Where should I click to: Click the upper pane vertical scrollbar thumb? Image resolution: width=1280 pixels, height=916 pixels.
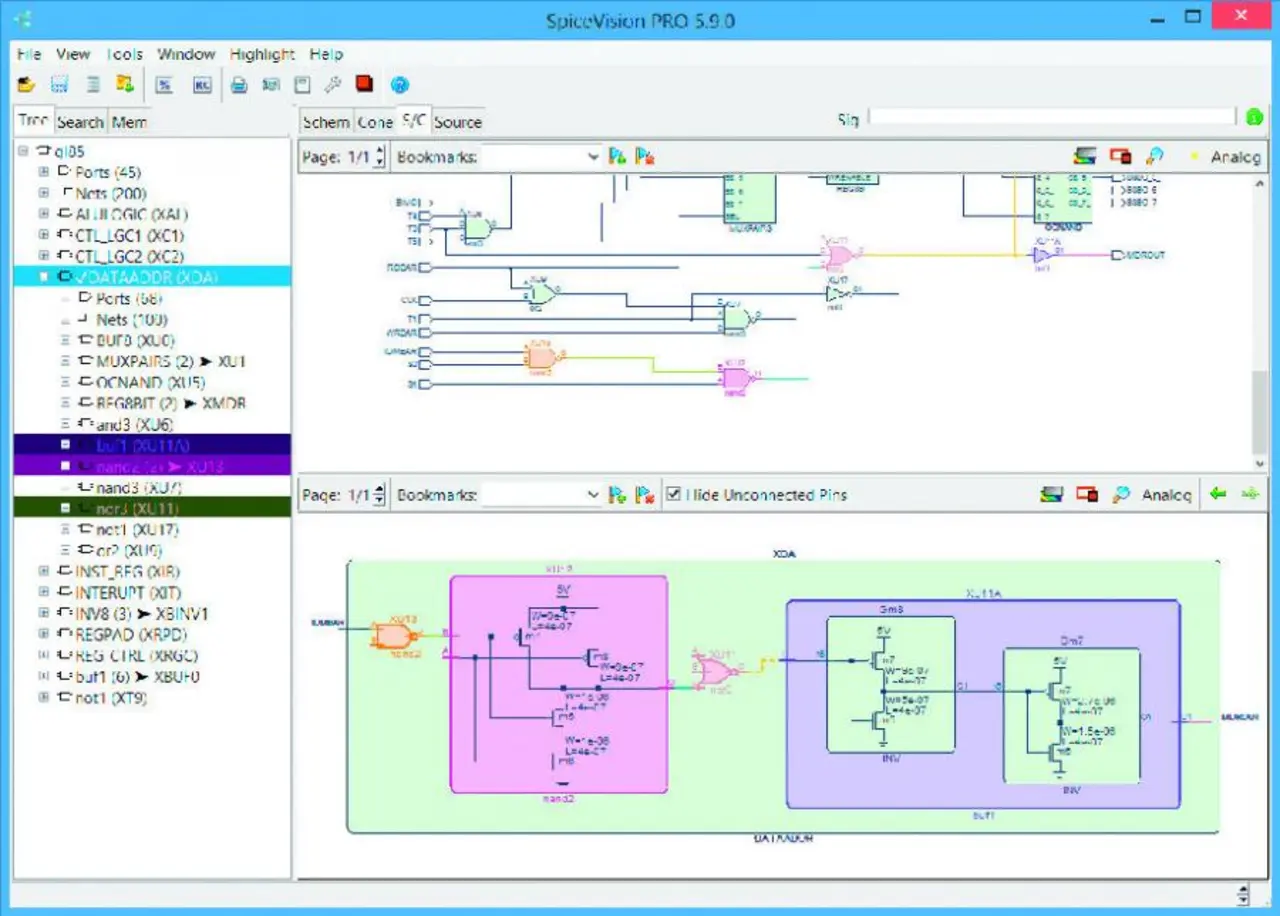click(1259, 413)
